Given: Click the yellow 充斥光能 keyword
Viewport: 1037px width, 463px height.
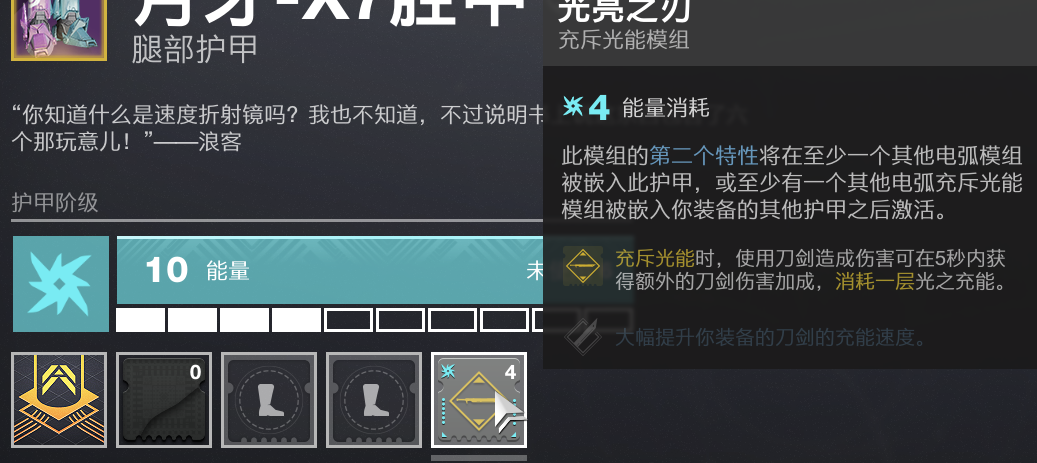Looking at the screenshot, I should 647,257.
